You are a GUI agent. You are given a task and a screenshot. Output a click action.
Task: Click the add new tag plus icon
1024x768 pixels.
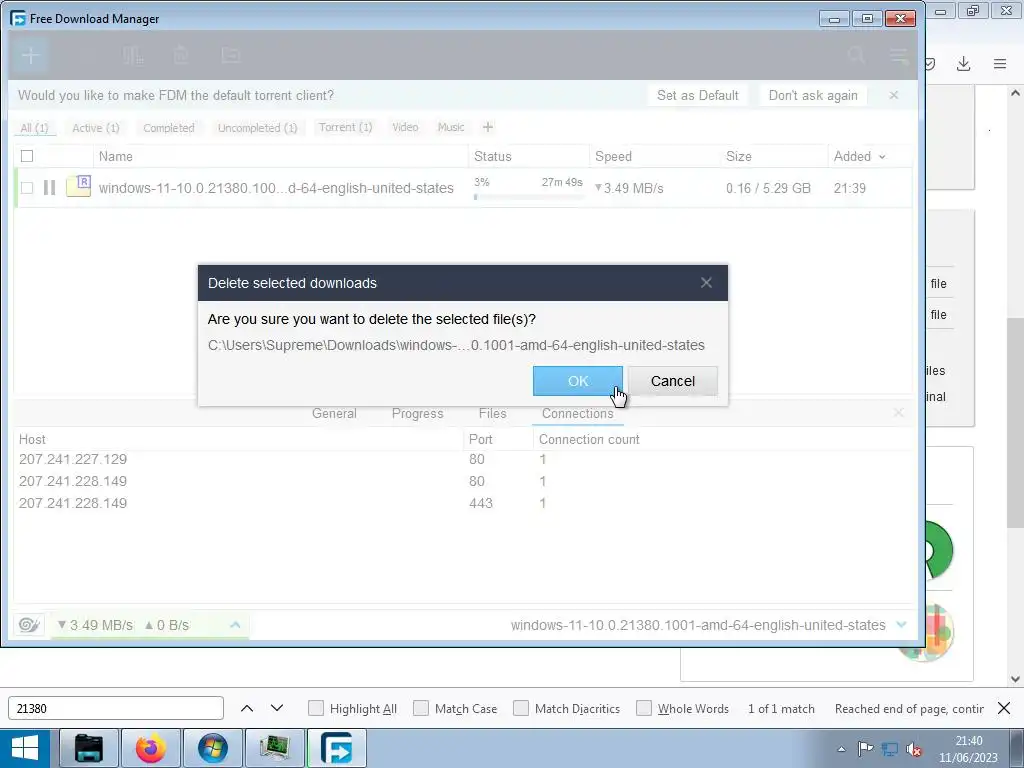coord(487,127)
